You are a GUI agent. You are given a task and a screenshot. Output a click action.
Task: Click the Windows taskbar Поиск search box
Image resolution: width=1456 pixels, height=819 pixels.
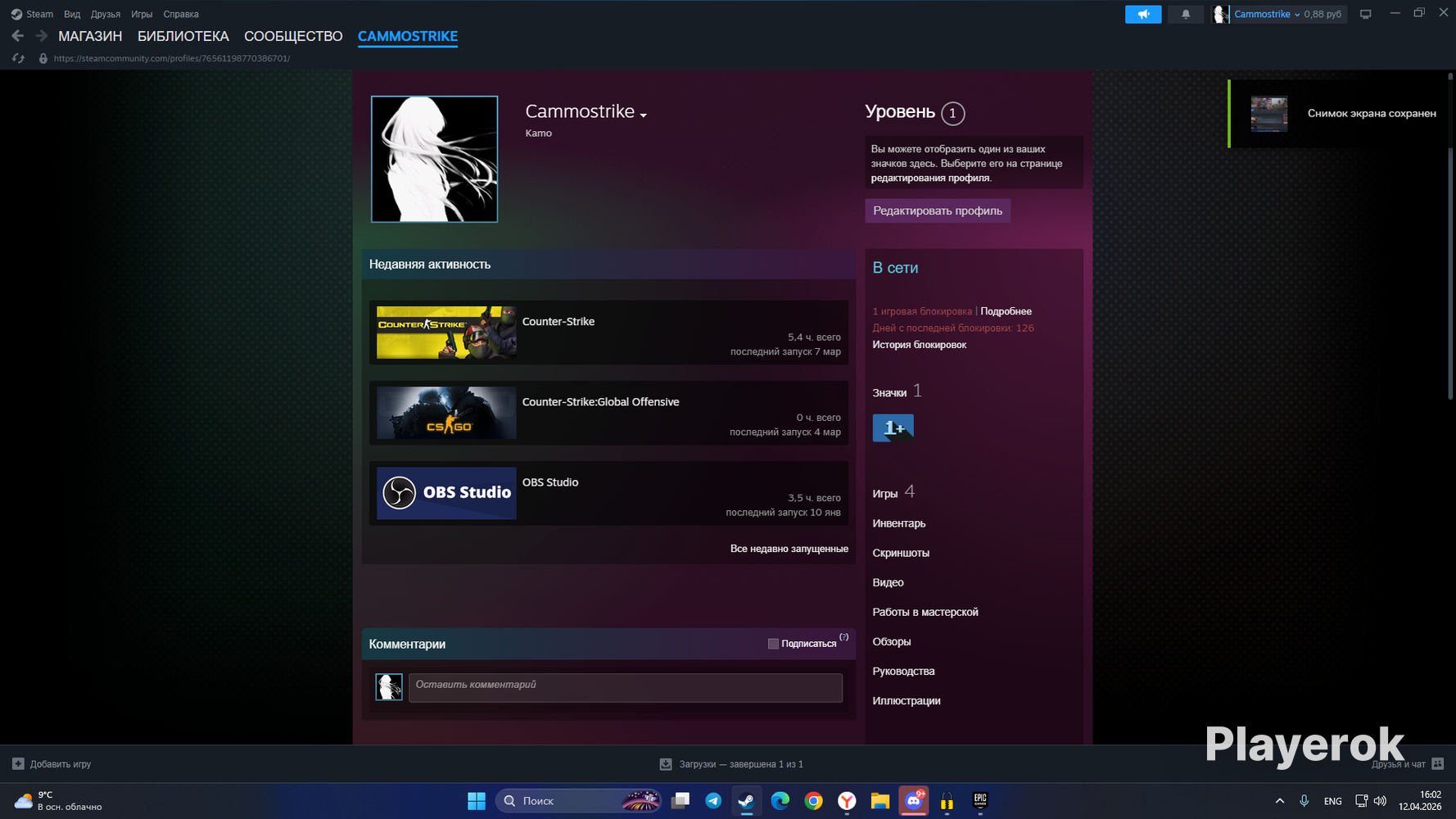tap(579, 801)
